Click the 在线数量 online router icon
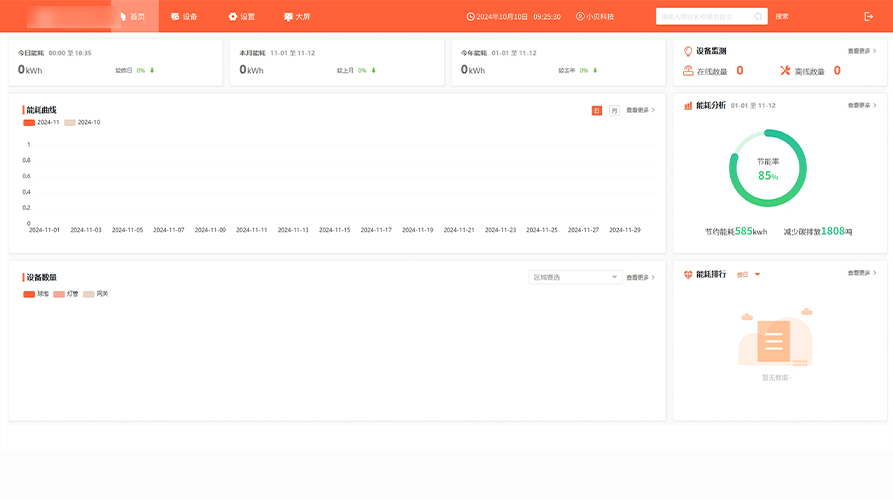893x500 pixels. [x=688, y=71]
